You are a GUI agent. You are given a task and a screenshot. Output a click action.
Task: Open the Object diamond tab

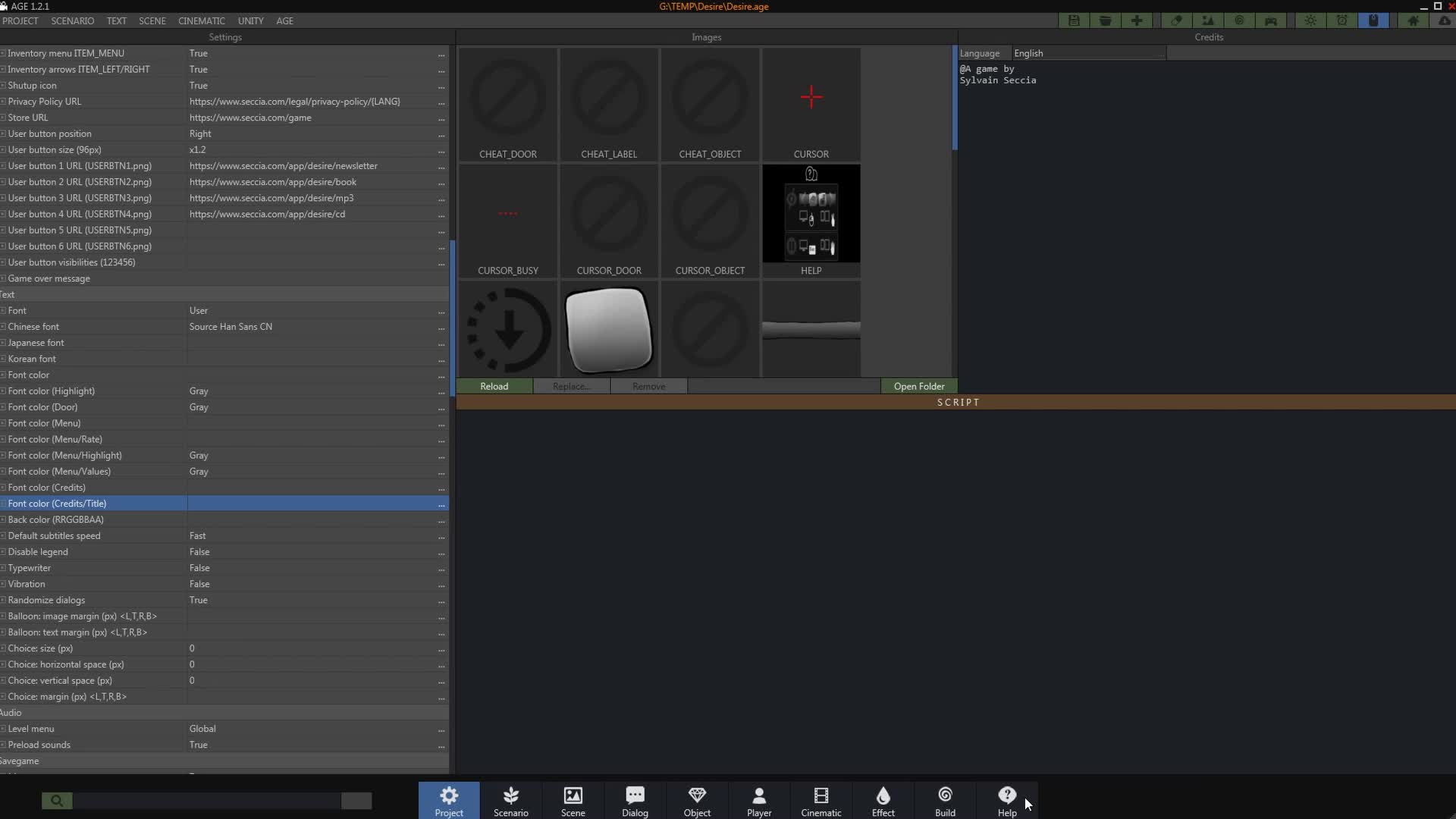697,801
